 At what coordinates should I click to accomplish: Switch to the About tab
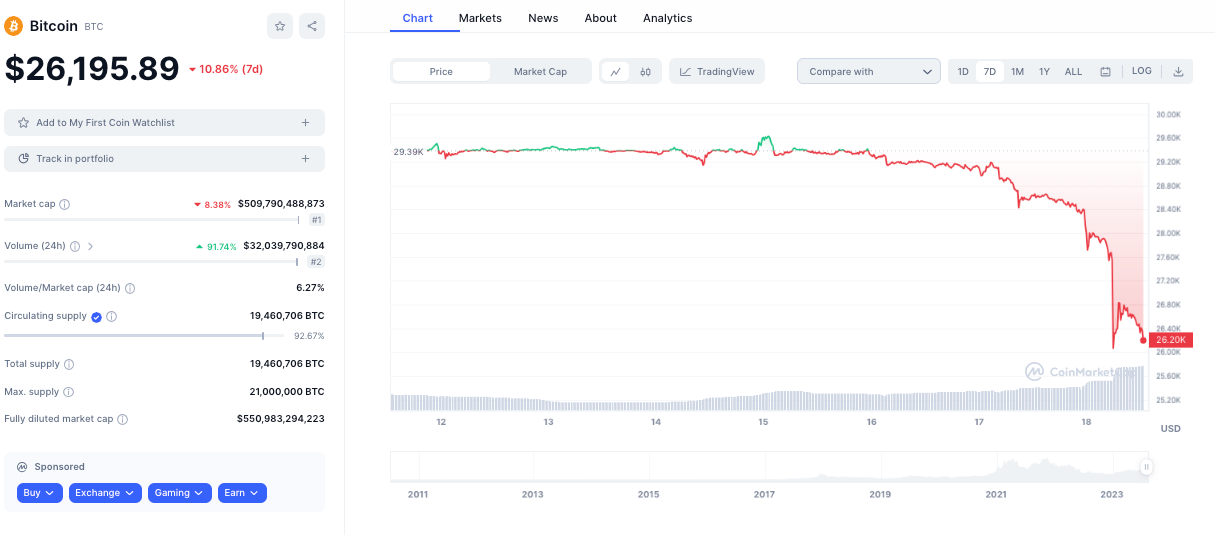tap(601, 18)
